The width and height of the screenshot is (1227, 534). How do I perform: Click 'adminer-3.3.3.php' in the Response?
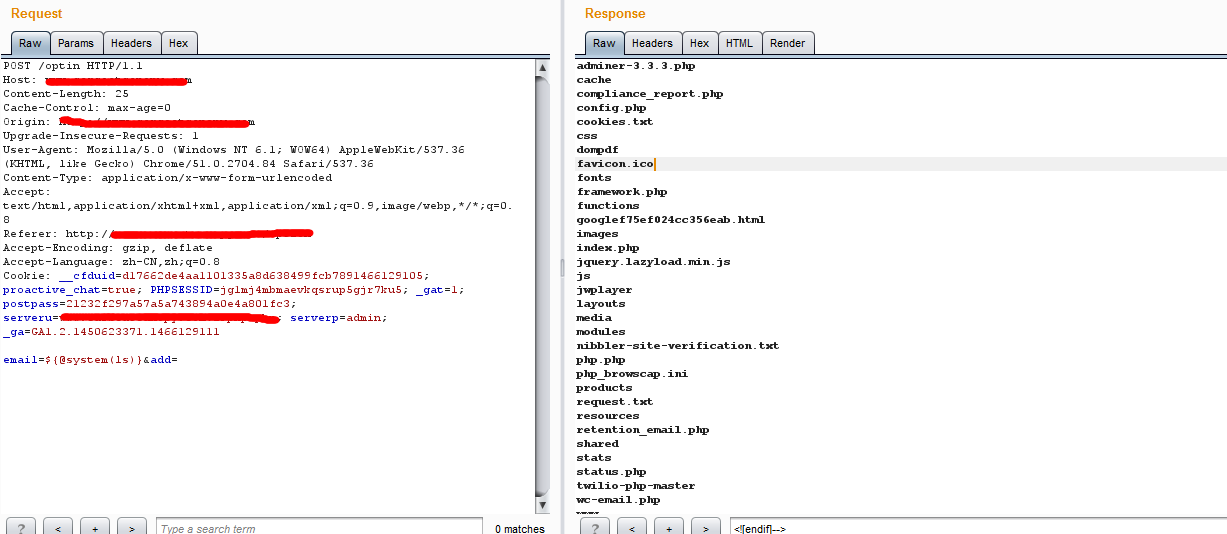[636, 66]
